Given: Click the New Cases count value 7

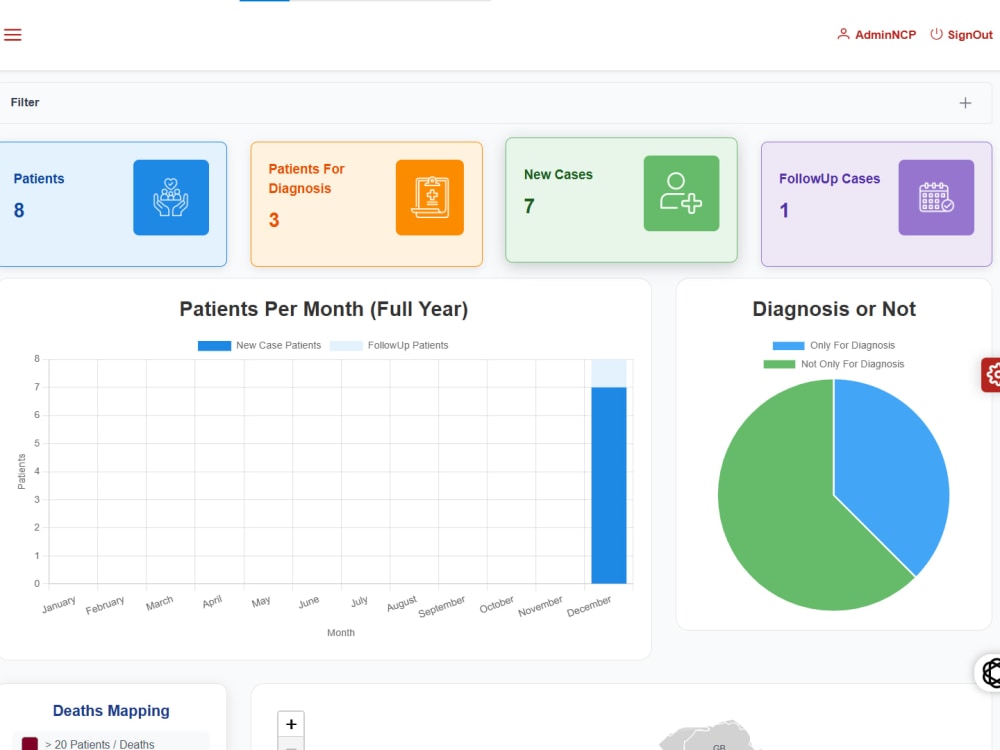Looking at the screenshot, I should click(x=529, y=206).
